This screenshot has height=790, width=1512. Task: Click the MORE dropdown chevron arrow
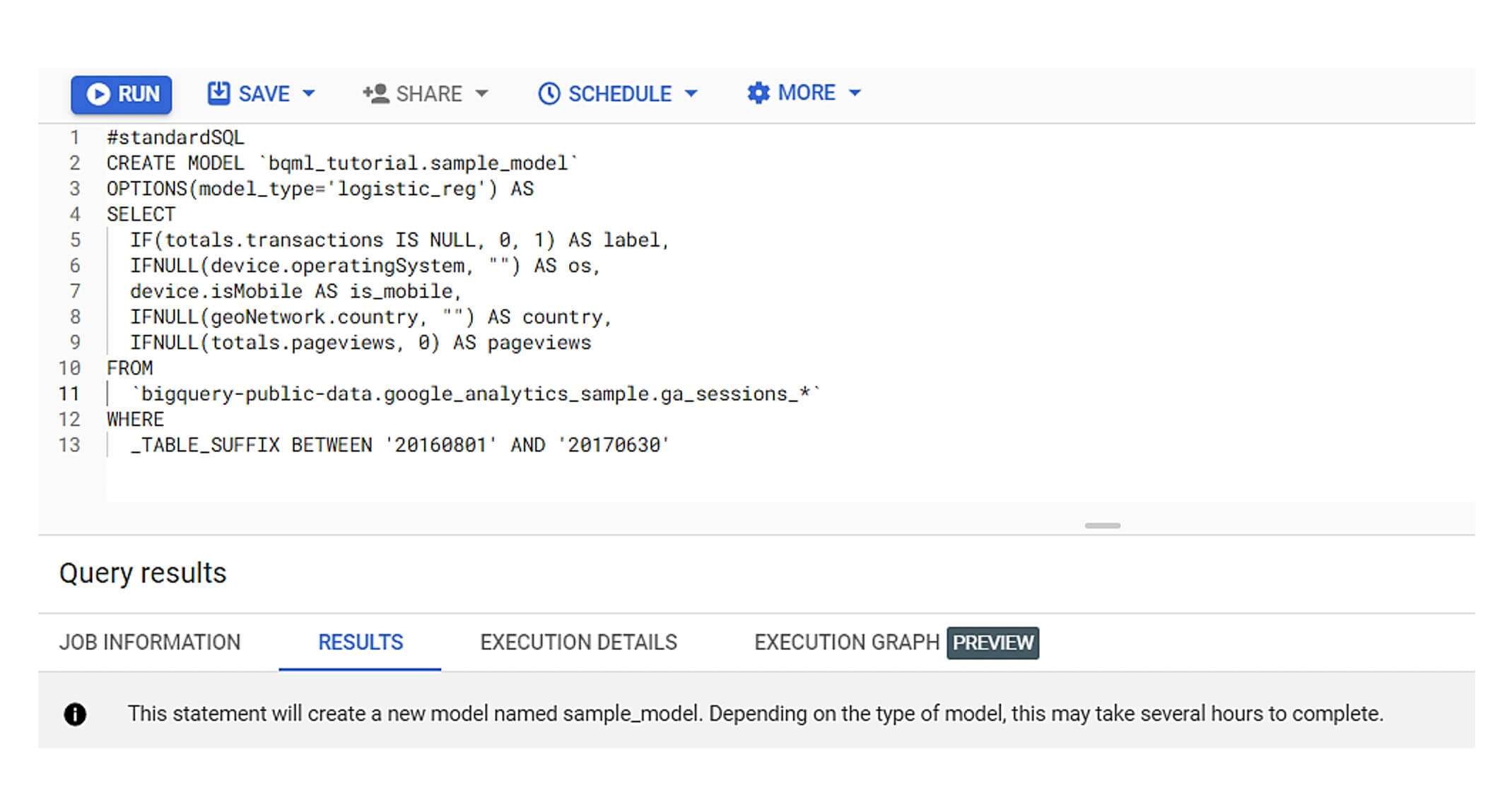coord(854,93)
